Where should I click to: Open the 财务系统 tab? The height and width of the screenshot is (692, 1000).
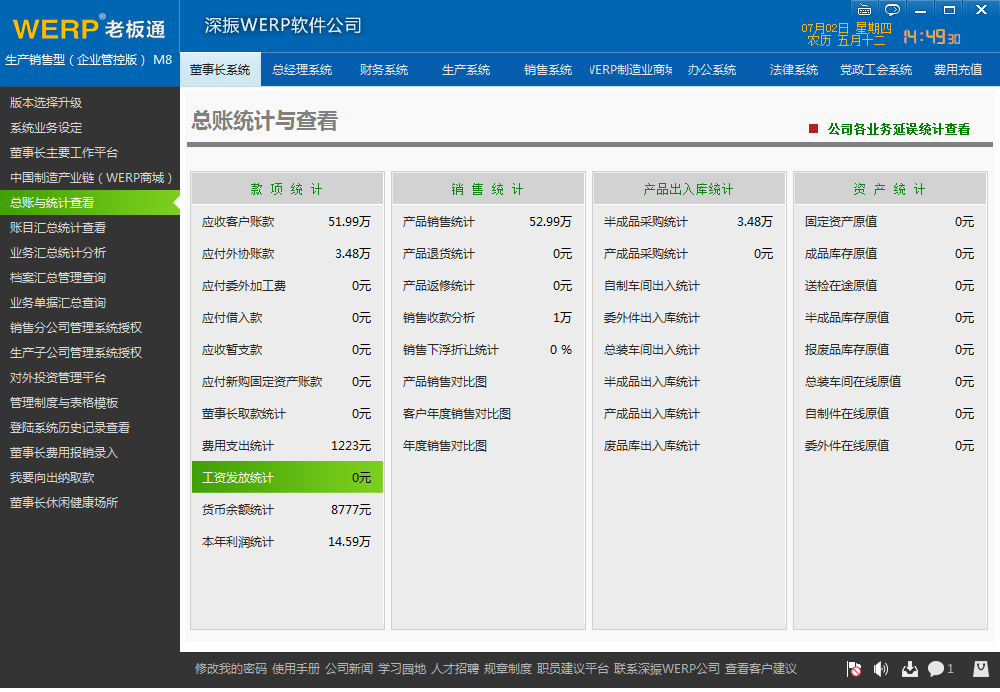pos(384,70)
